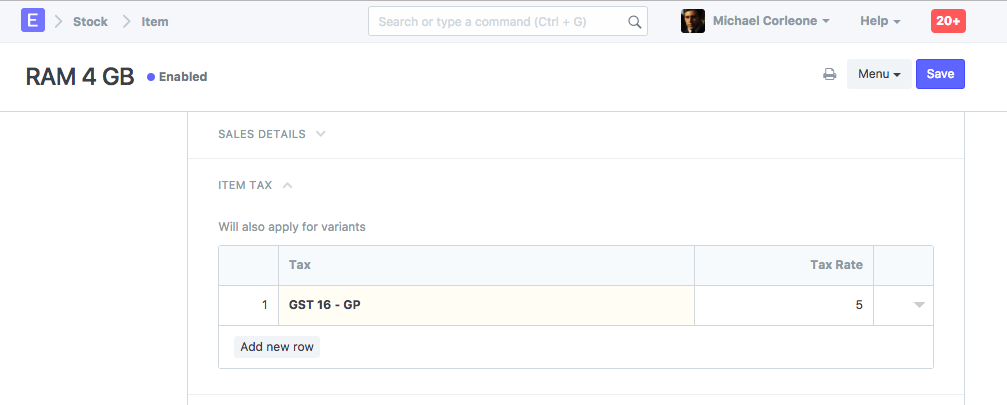Open the Michael Corleone user menu
1007x405 pixels.
pos(770,21)
